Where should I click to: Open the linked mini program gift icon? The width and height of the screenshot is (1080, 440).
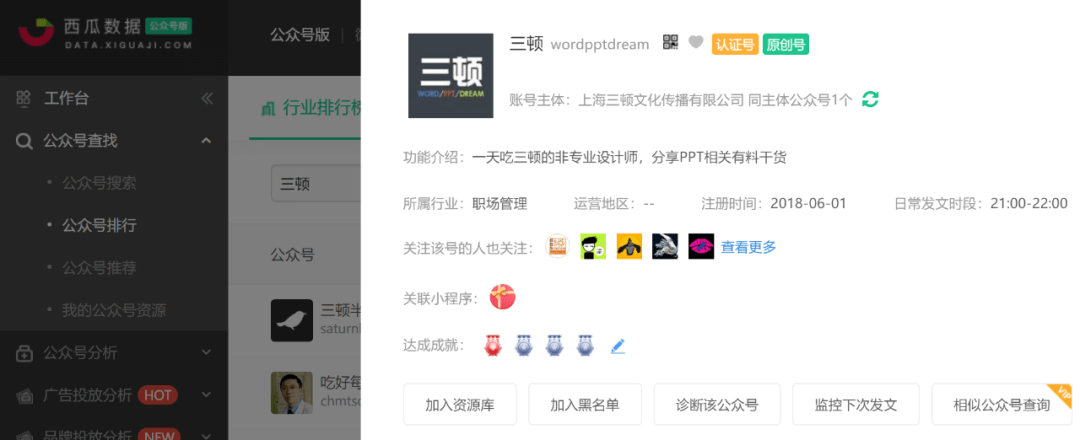click(x=503, y=297)
